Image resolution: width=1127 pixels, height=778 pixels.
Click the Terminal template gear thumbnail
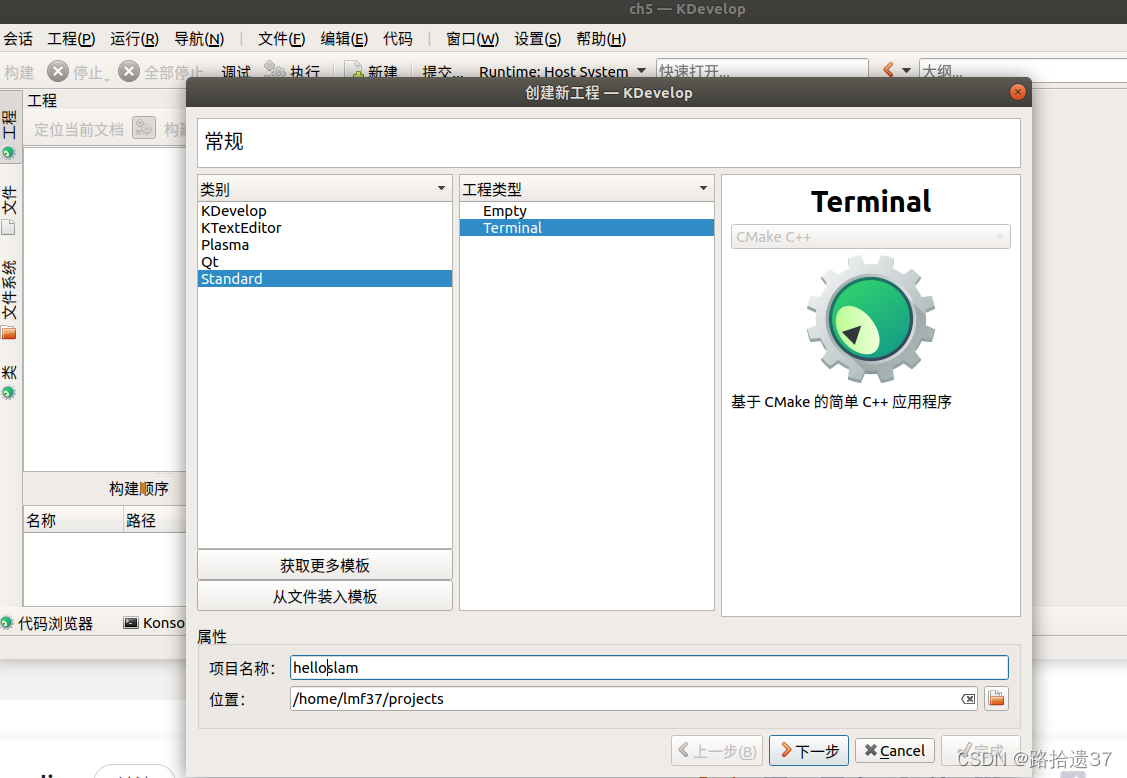pyautogui.click(x=870, y=319)
